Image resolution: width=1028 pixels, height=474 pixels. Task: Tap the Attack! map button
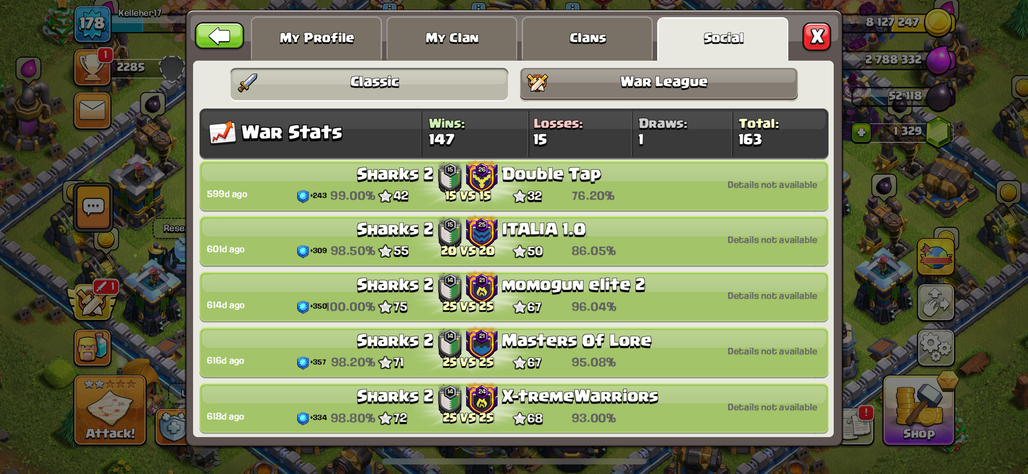pos(110,410)
